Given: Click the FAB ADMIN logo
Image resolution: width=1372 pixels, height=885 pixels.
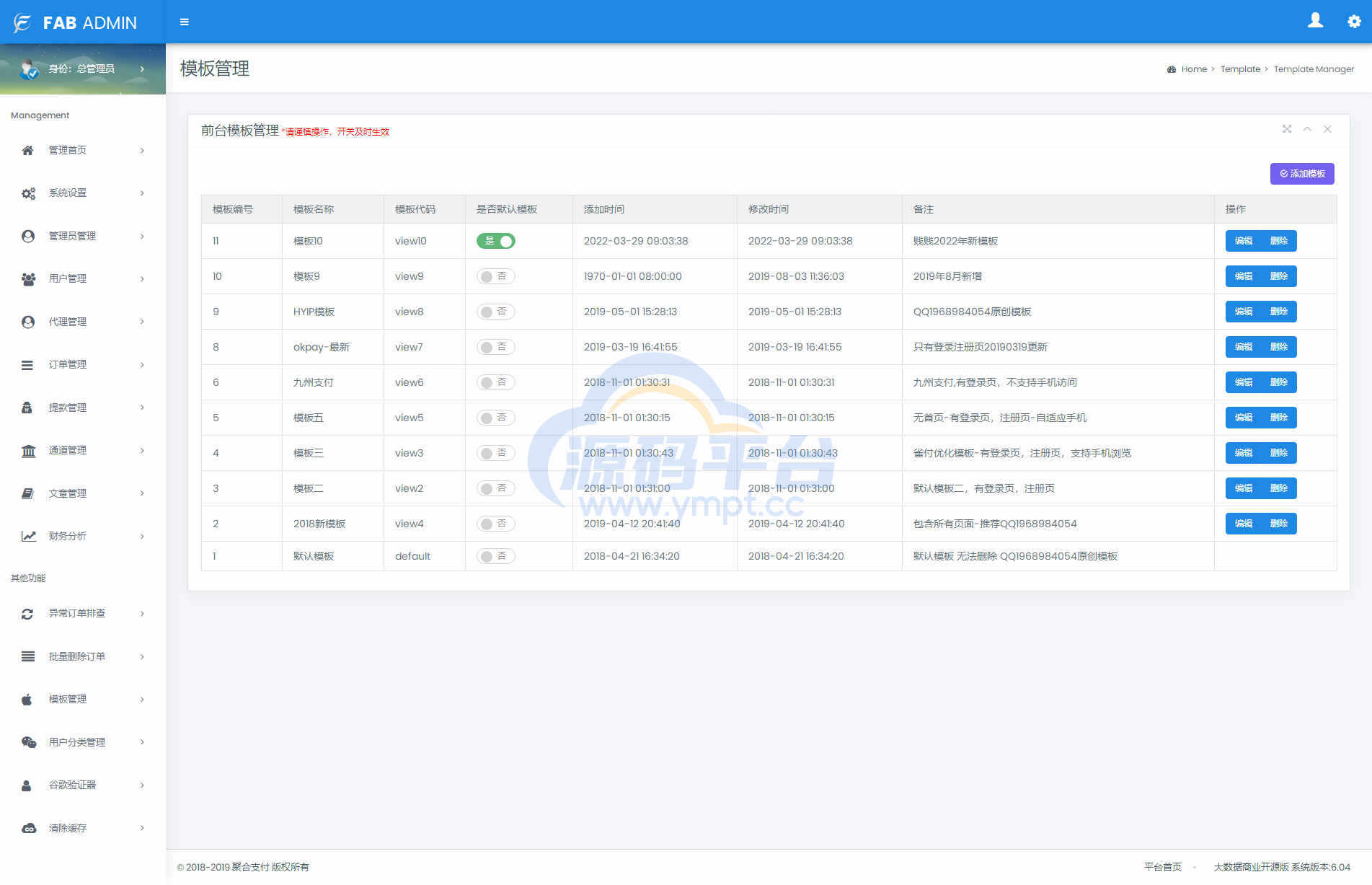Looking at the screenshot, I should (x=75, y=23).
